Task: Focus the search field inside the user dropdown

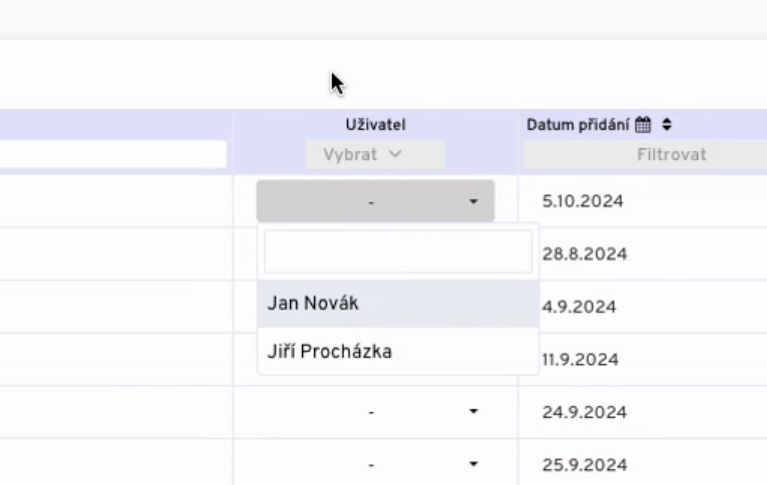Action: click(x=398, y=252)
